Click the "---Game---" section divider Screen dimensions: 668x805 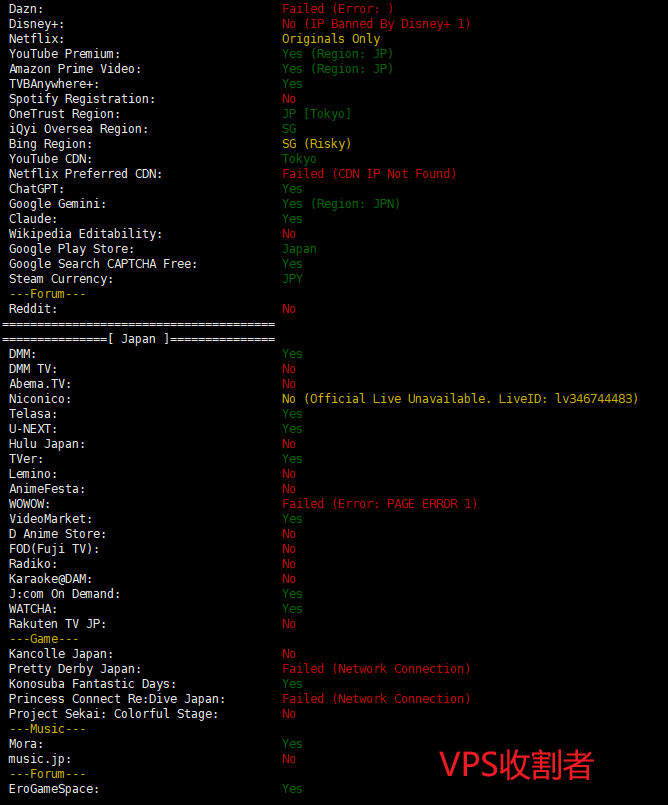click(44, 639)
